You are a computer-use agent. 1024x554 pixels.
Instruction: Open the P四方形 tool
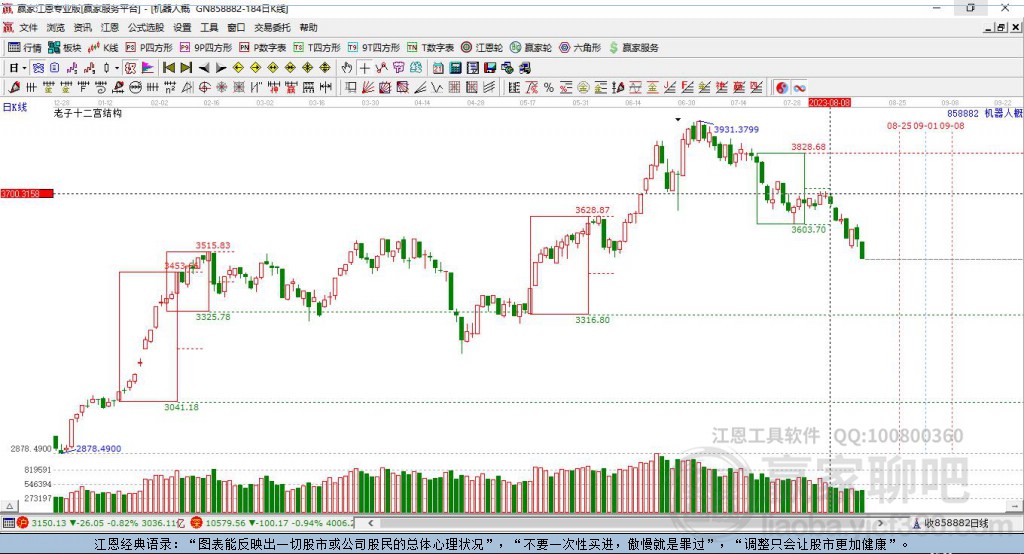149,48
